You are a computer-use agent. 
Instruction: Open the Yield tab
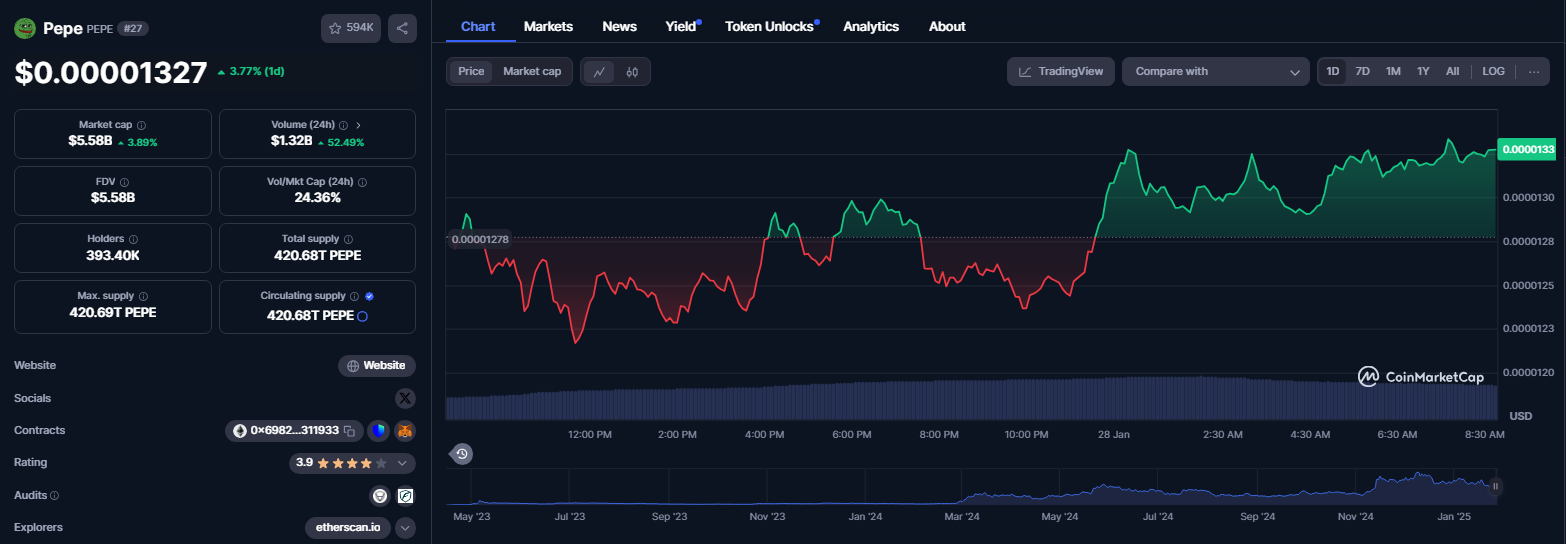pyautogui.click(x=682, y=26)
